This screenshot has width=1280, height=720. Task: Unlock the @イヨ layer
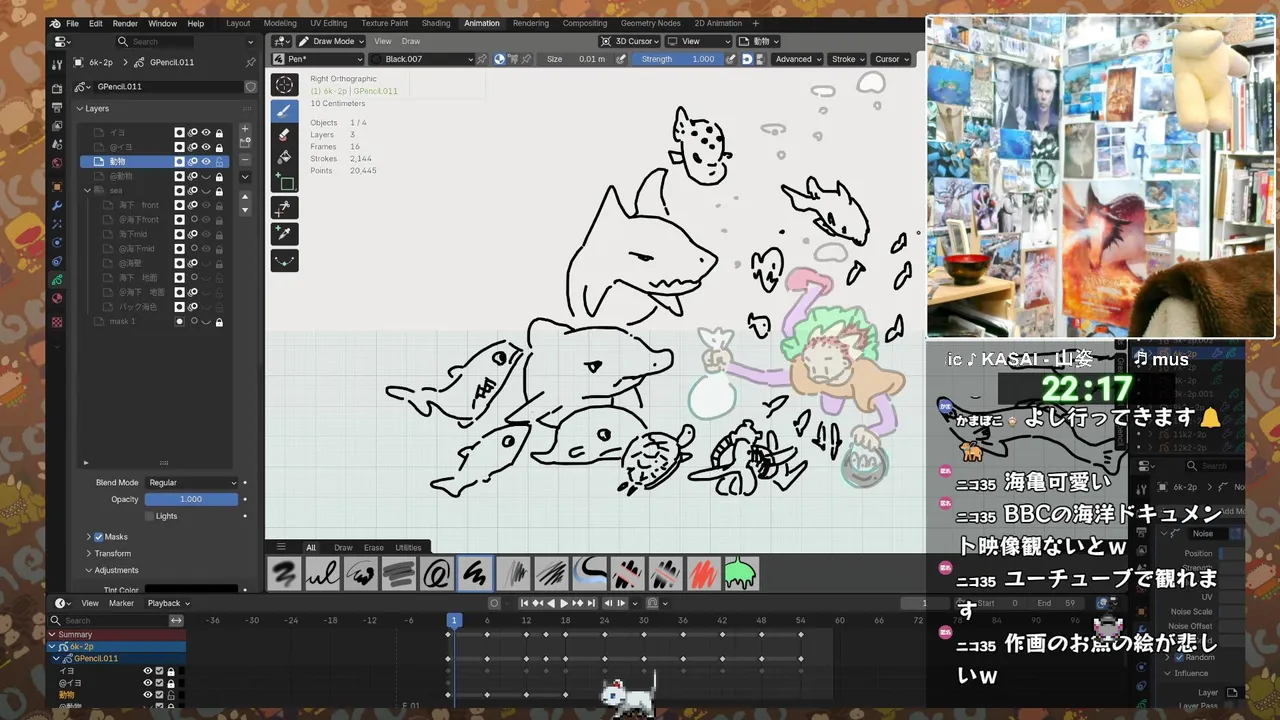(x=219, y=147)
